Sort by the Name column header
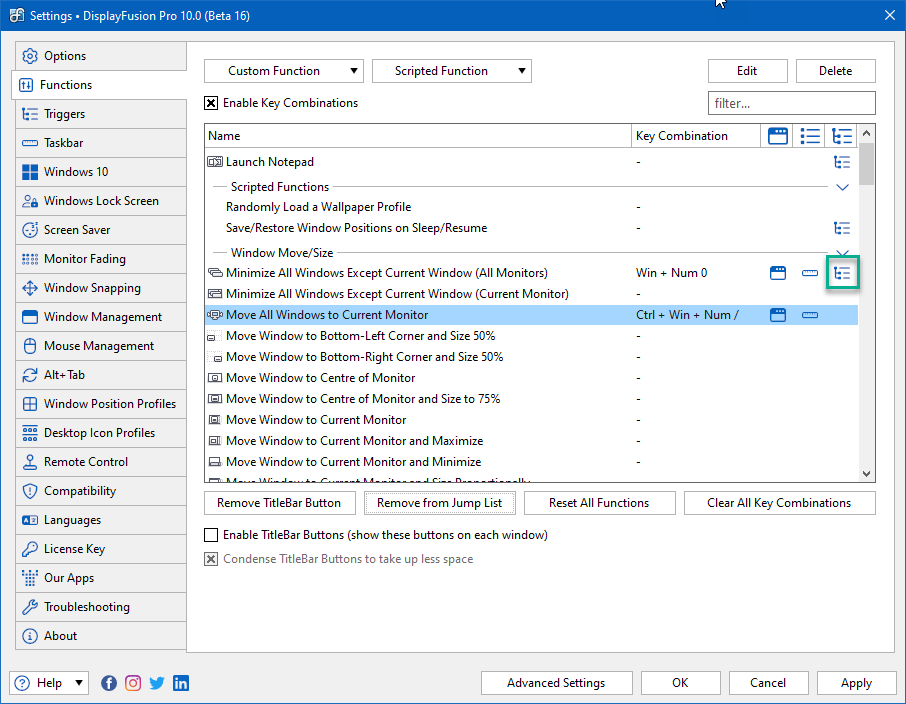Image resolution: width=906 pixels, height=704 pixels. 418,136
